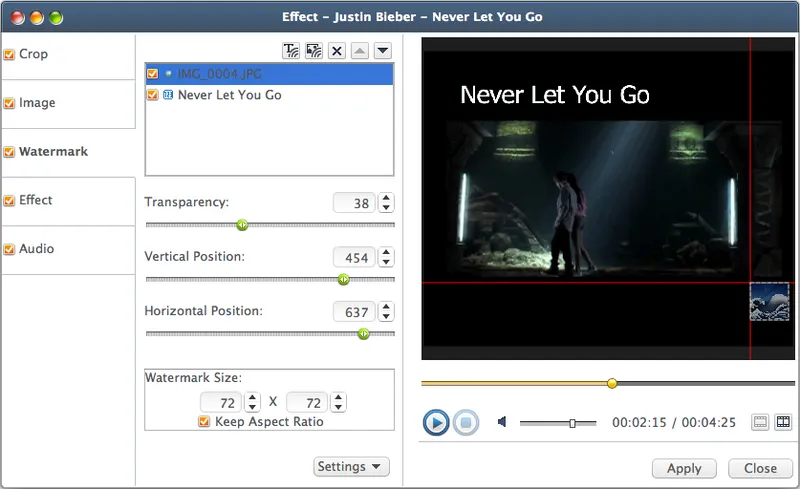Toggle the Image checkbox
Screen dimensions: 800x489
pos(9,103)
